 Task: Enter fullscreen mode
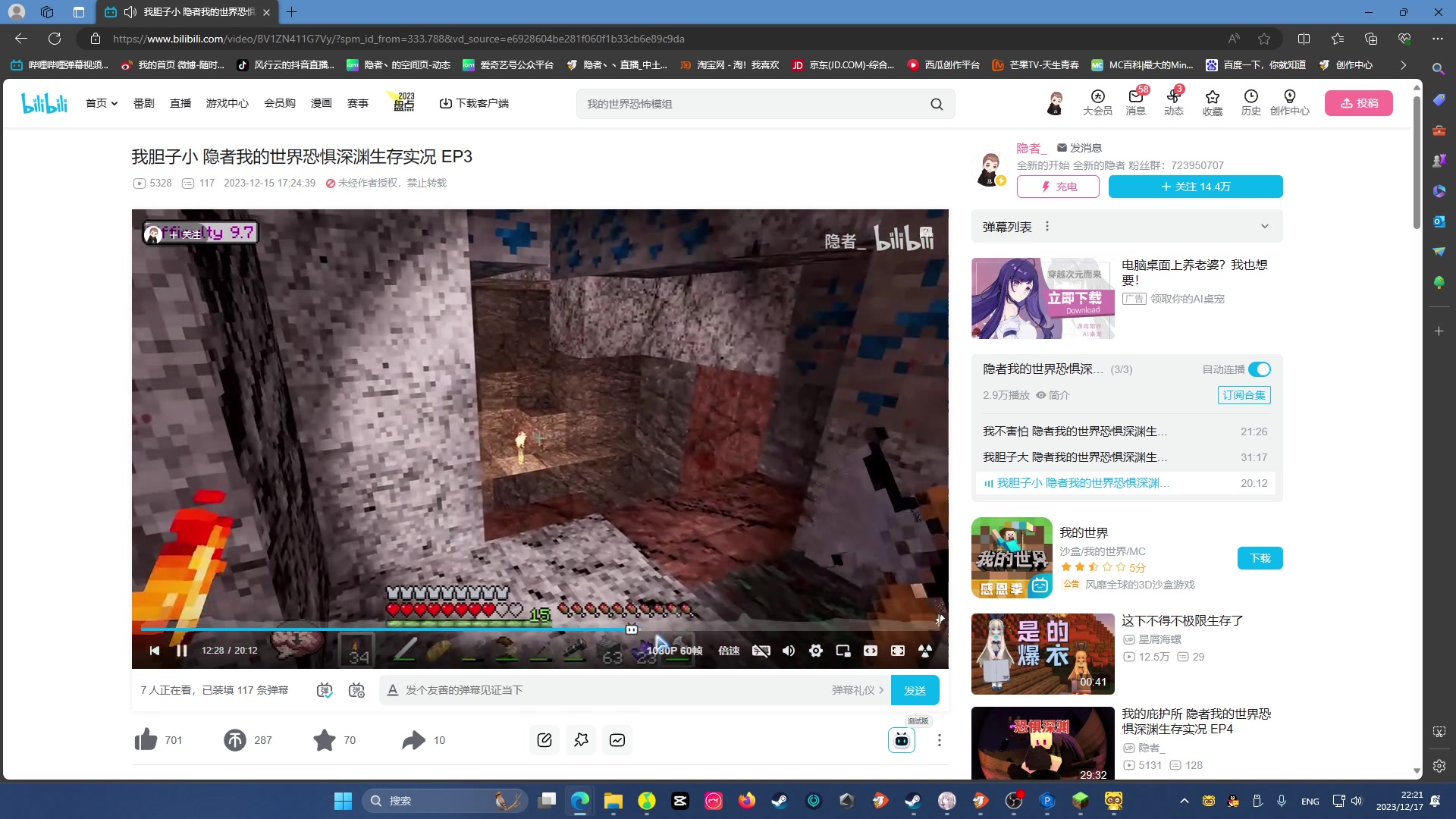(898, 651)
